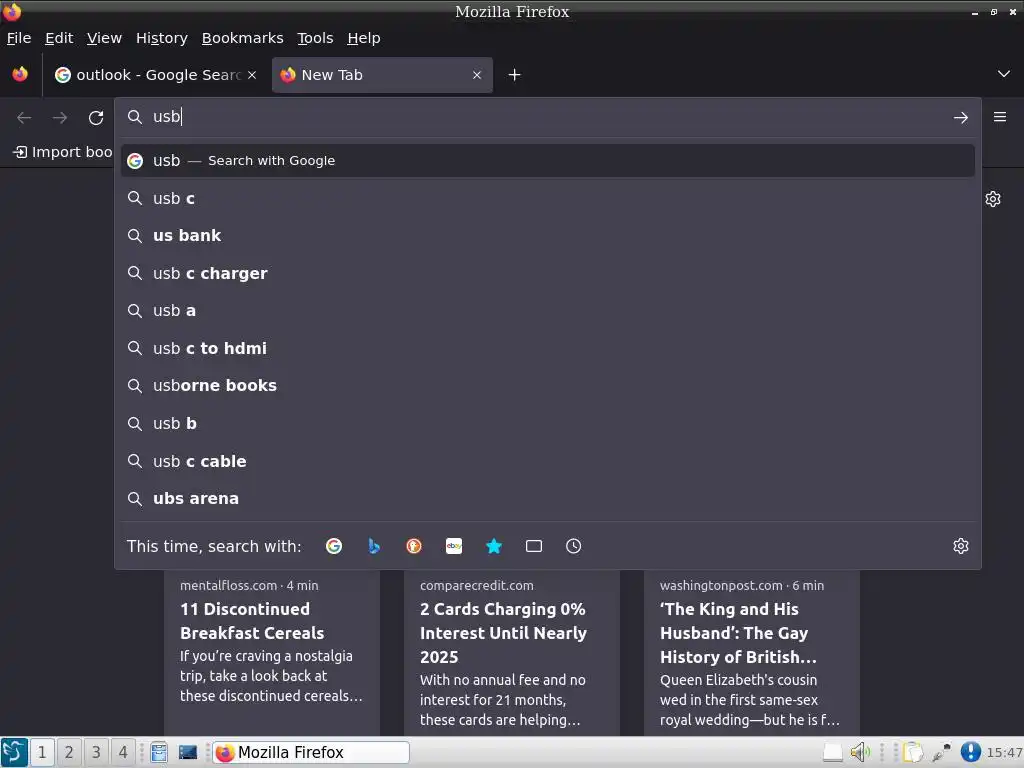Select 'usb — Search with Google' suggestion

pyautogui.click(x=547, y=161)
